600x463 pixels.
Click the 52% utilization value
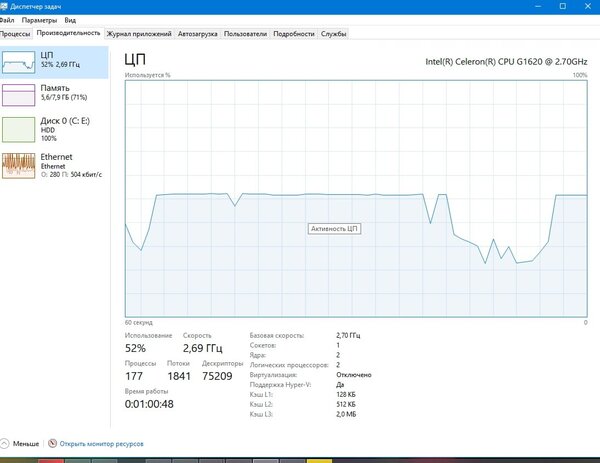tap(135, 348)
